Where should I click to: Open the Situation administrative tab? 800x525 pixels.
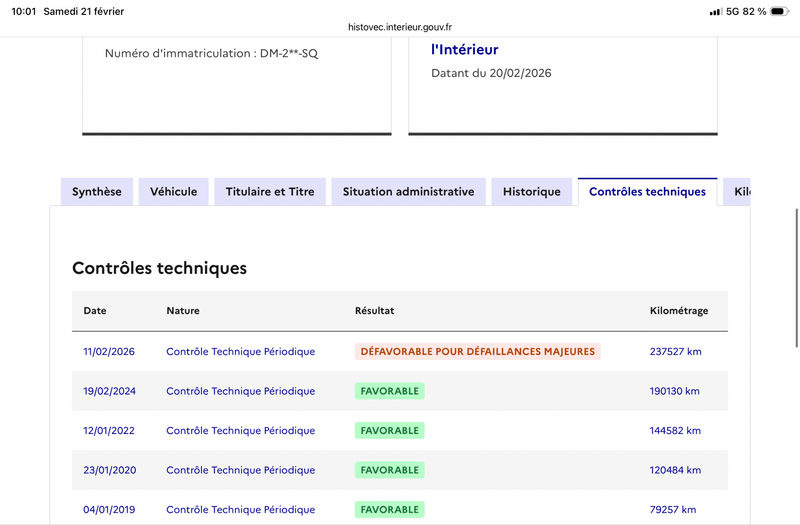pyautogui.click(x=409, y=192)
